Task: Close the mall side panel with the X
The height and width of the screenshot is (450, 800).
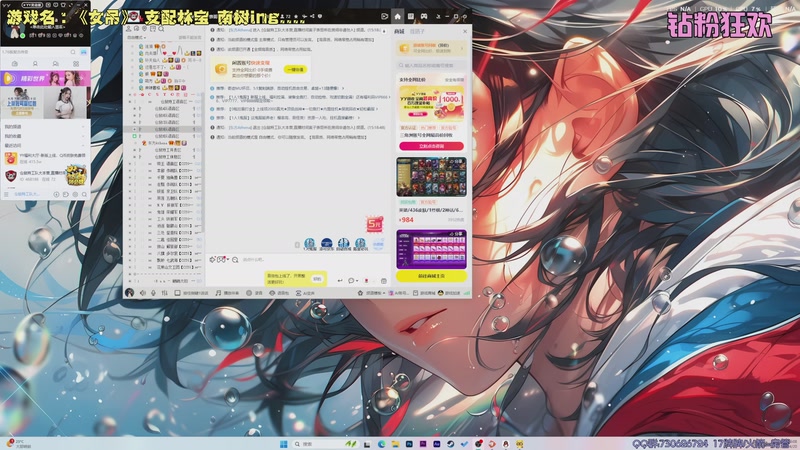Action: (465, 32)
